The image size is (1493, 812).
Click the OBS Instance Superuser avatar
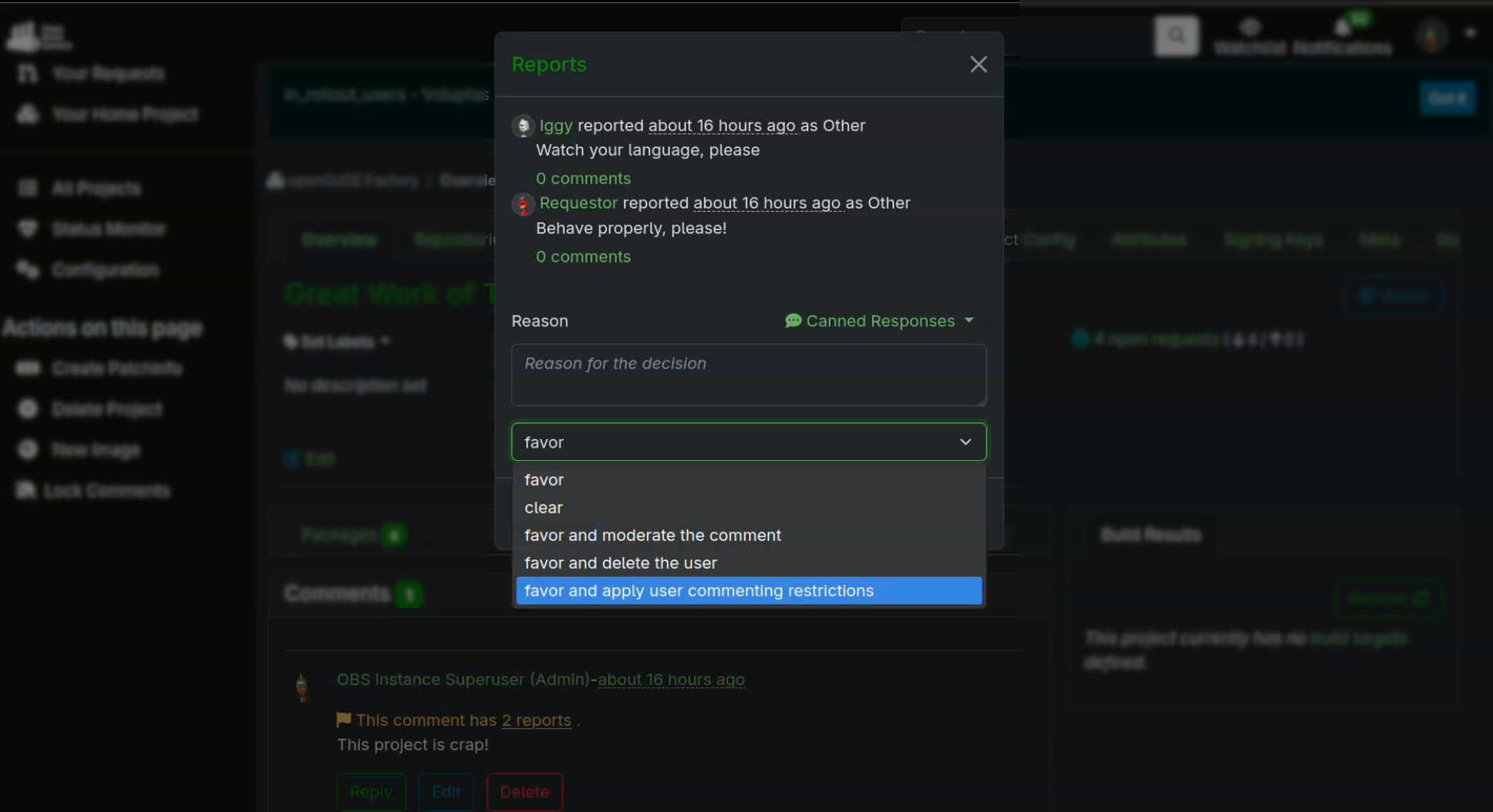pos(302,687)
